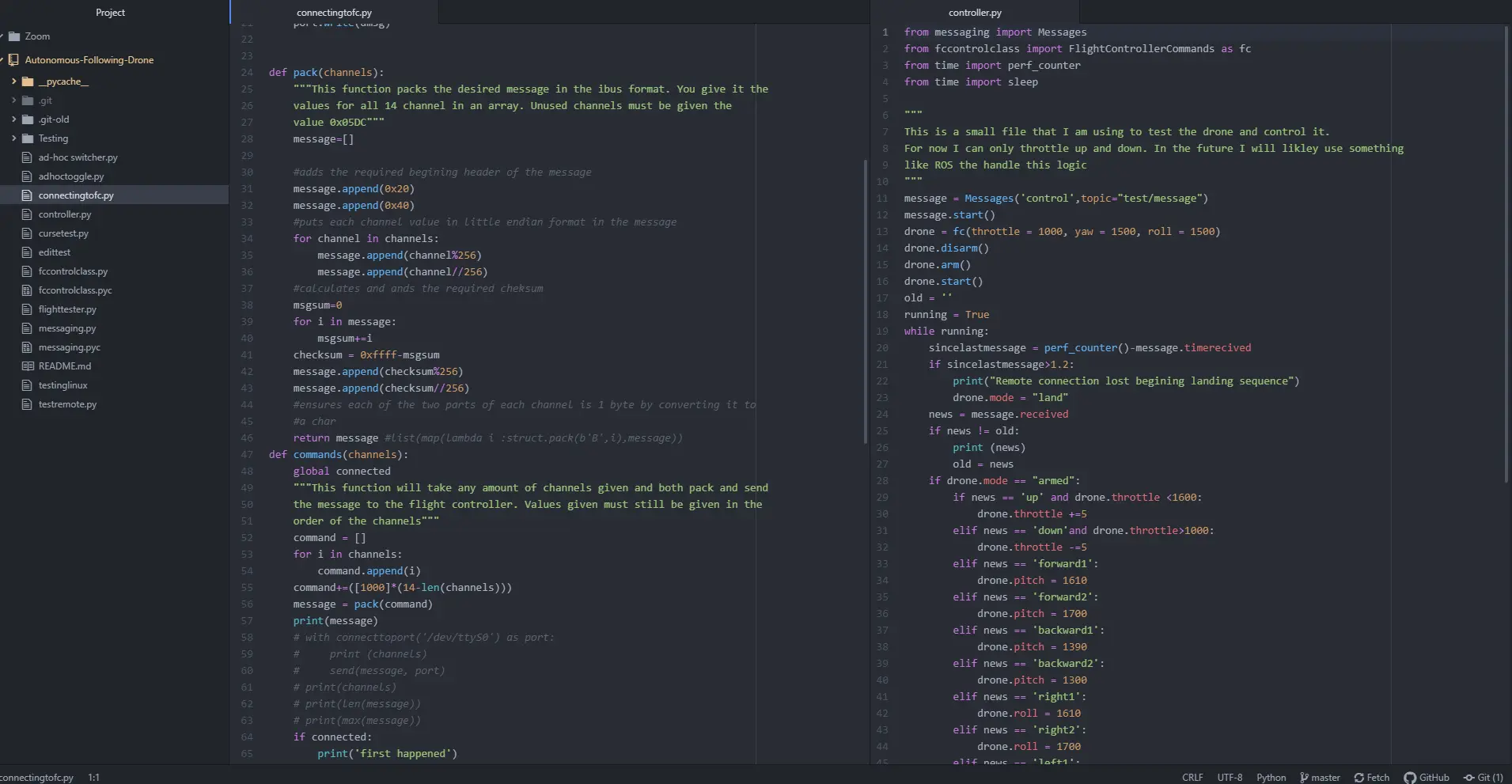1512x784 pixels.
Task: Click the Autonomous-Following-Drone repository icon
Action: tap(13, 60)
